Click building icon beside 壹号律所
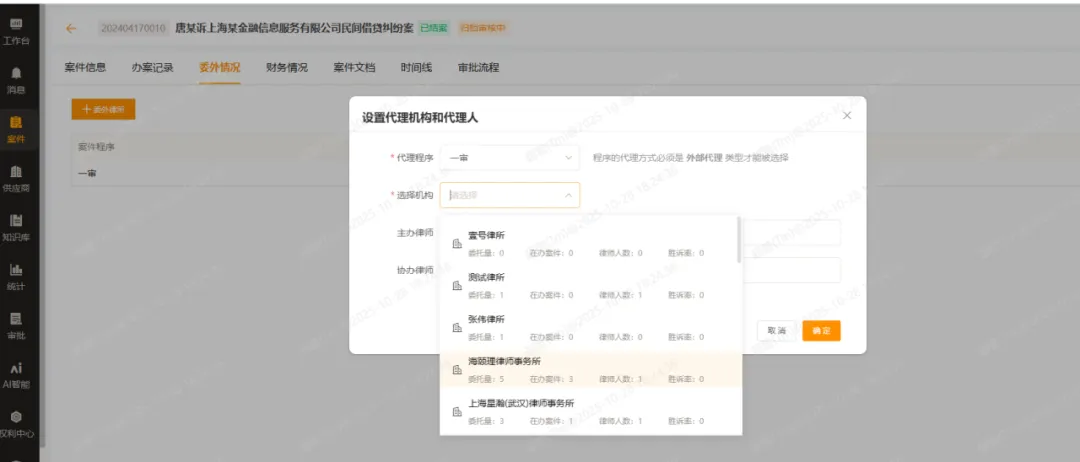 click(x=457, y=244)
